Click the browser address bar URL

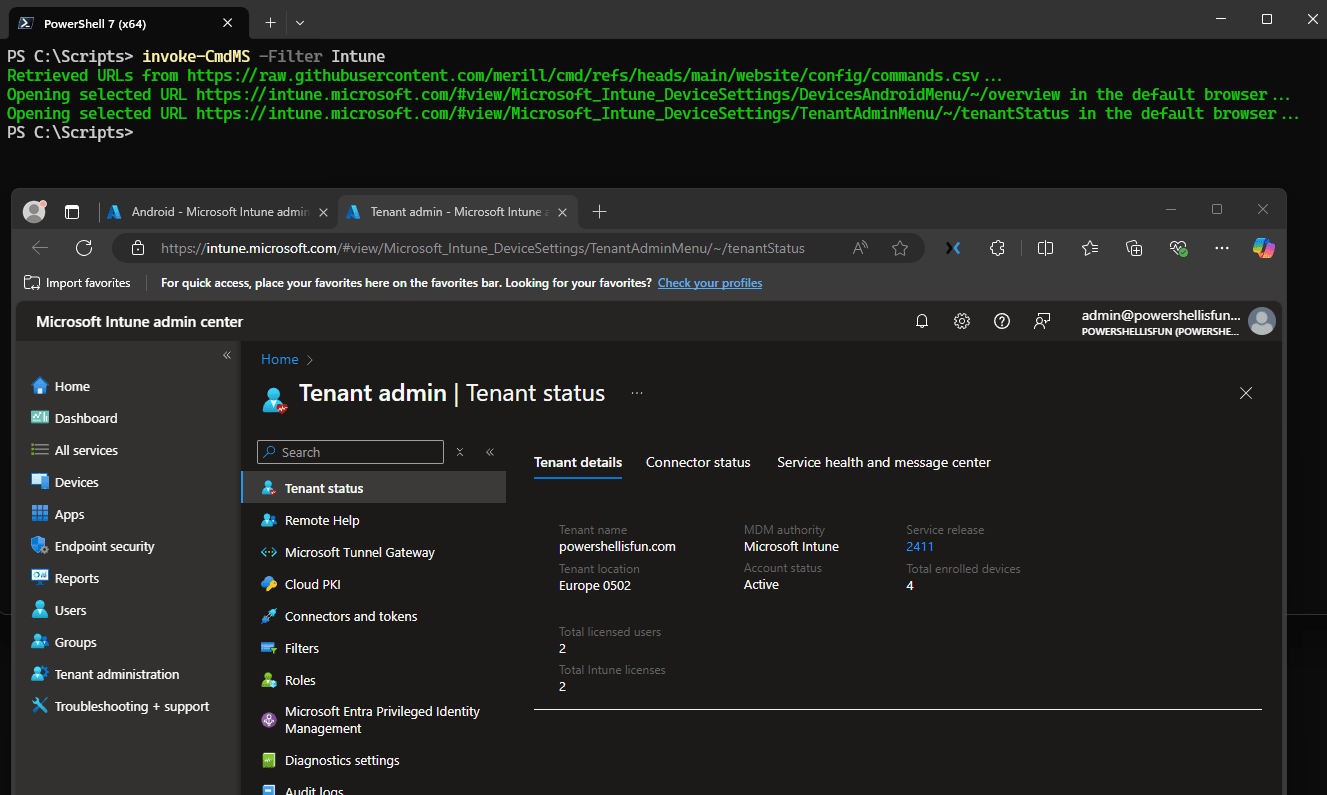point(483,248)
